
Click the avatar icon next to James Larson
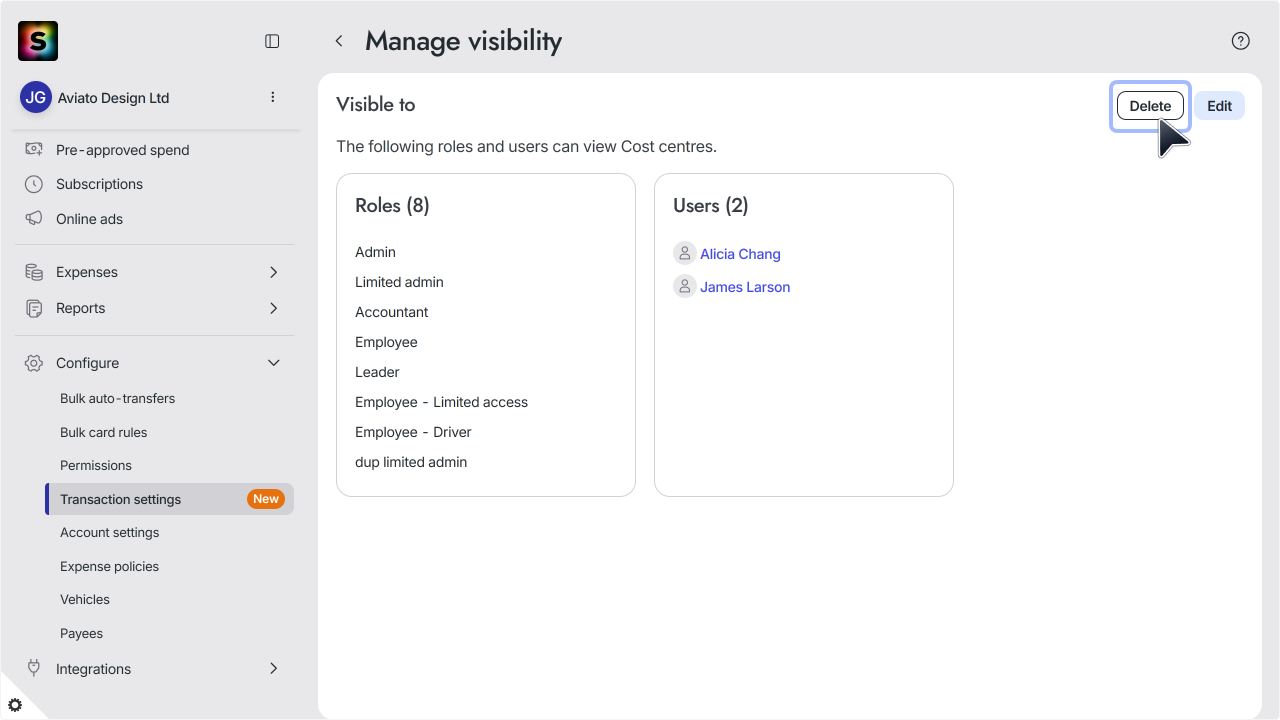685,286
